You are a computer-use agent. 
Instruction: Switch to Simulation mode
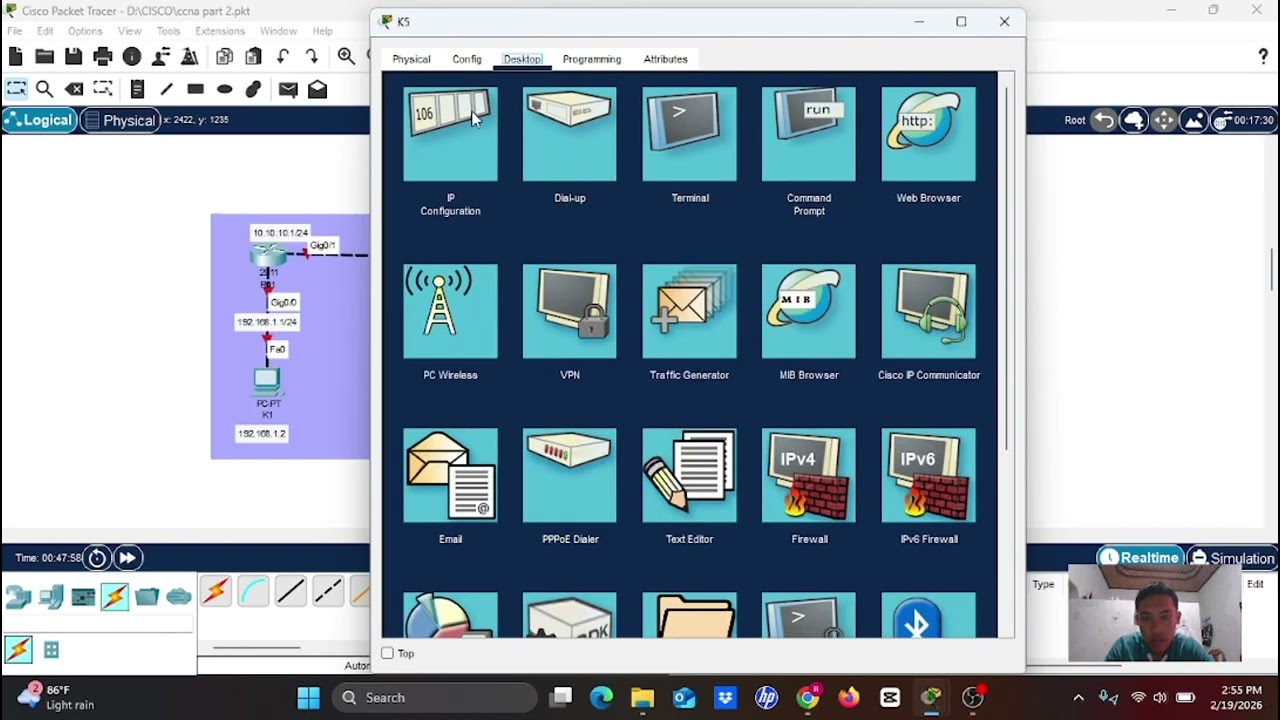click(1231, 558)
